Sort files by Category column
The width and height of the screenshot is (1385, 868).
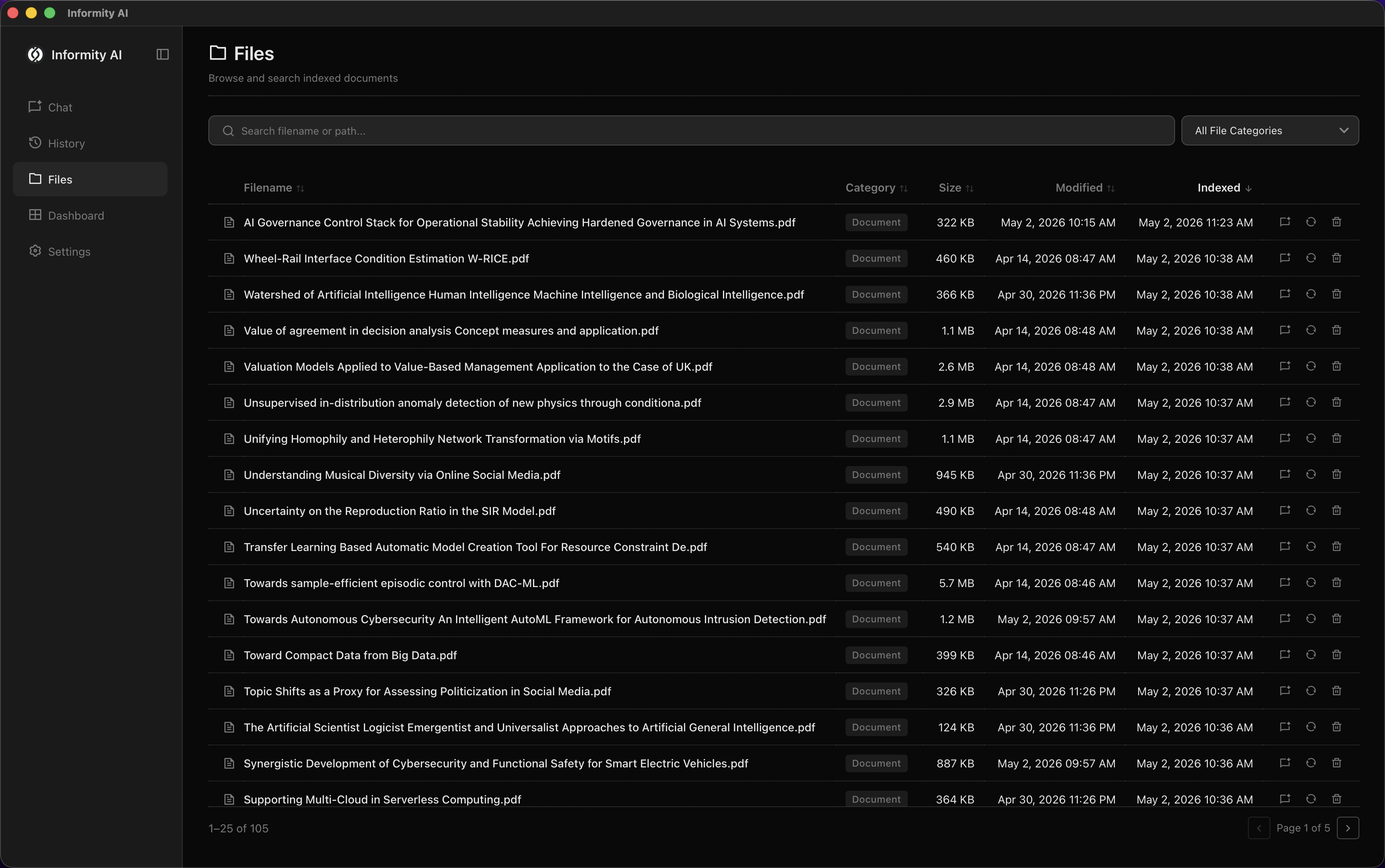click(876, 188)
